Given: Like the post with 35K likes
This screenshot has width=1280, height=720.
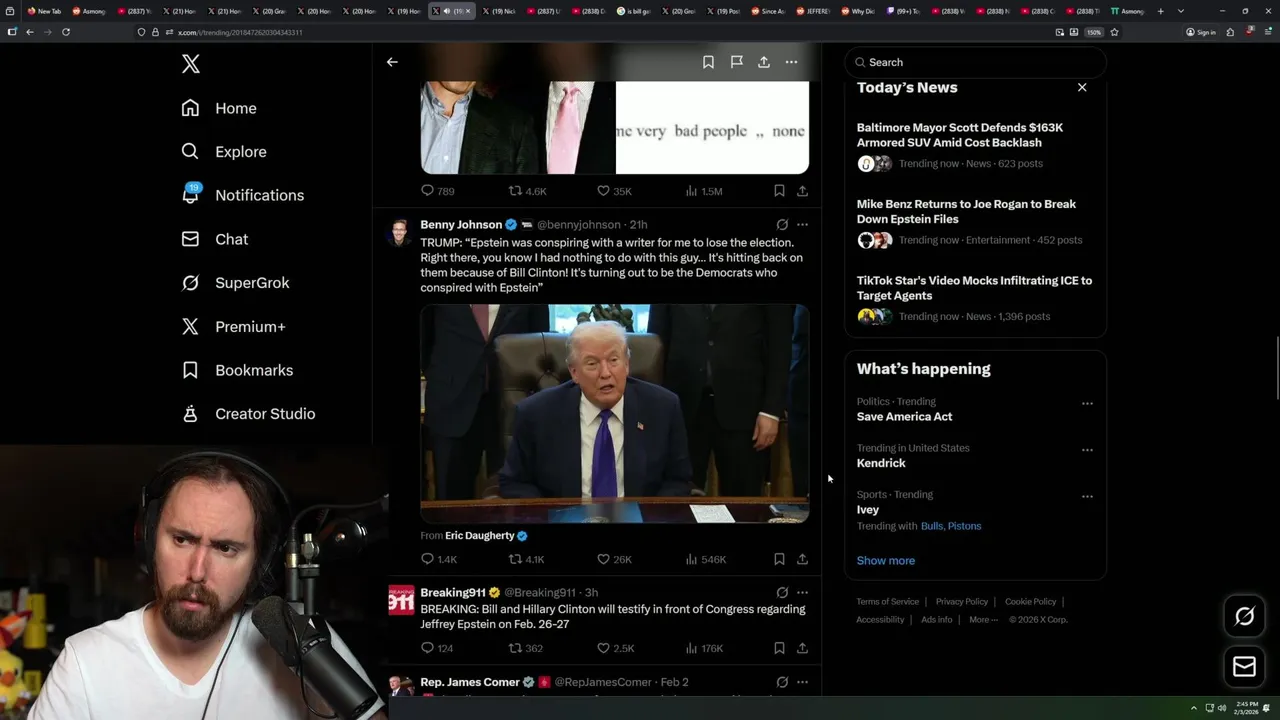Looking at the screenshot, I should (614, 191).
